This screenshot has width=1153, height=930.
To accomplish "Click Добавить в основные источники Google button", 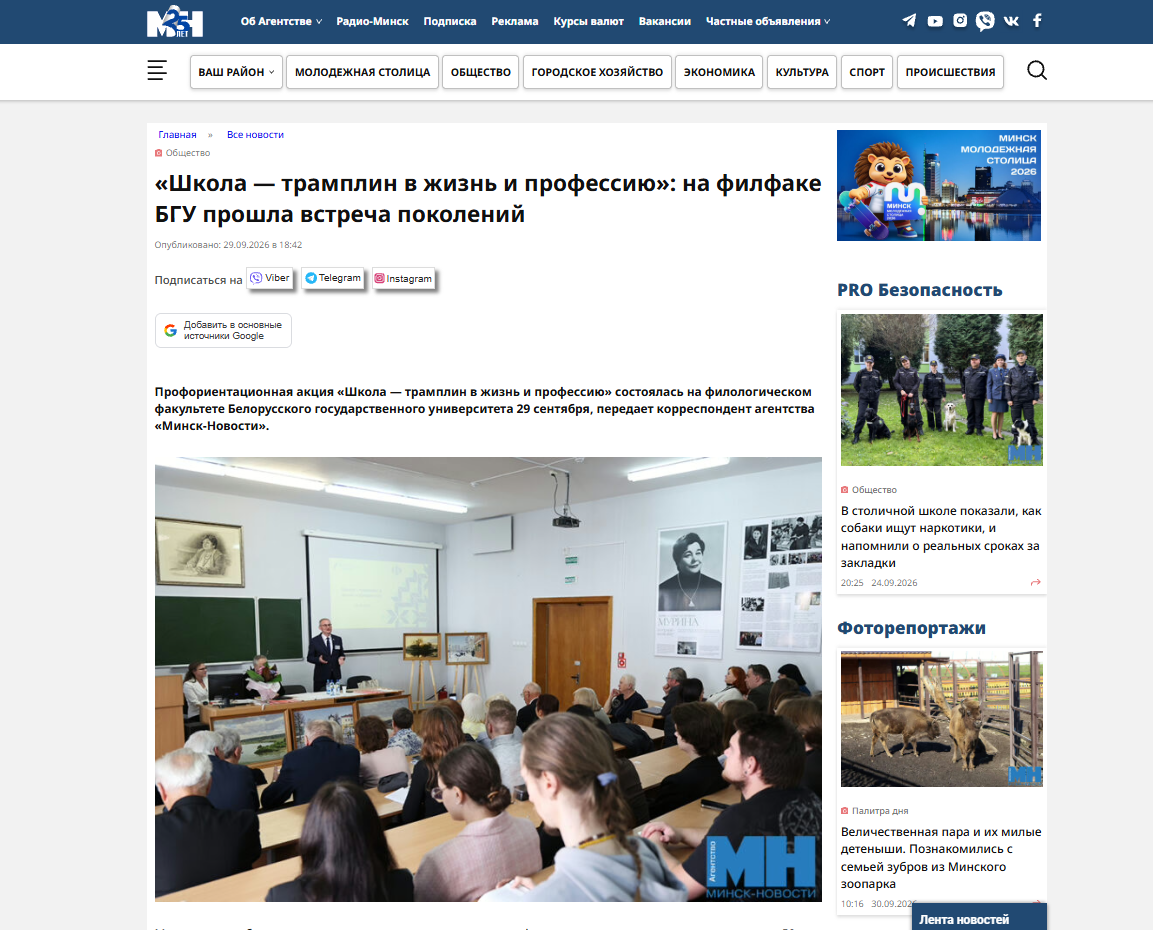I will pyautogui.click(x=224, y=330).
